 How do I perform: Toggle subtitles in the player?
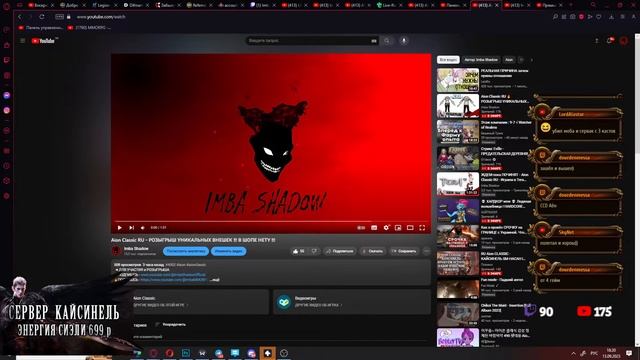click(x=374, y=228)
